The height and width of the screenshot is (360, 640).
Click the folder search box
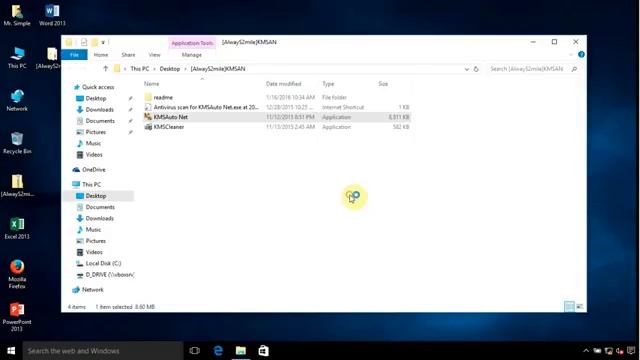tap(533, 69)
